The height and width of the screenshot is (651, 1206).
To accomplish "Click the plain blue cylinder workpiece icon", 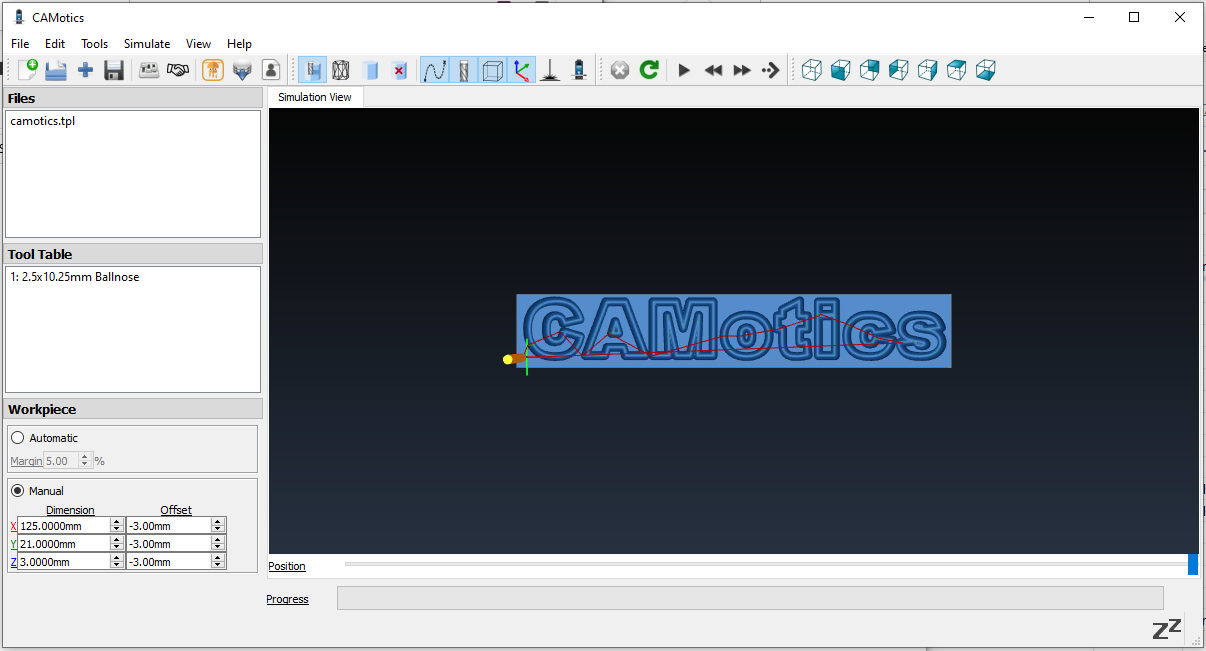I will (371, 70).
